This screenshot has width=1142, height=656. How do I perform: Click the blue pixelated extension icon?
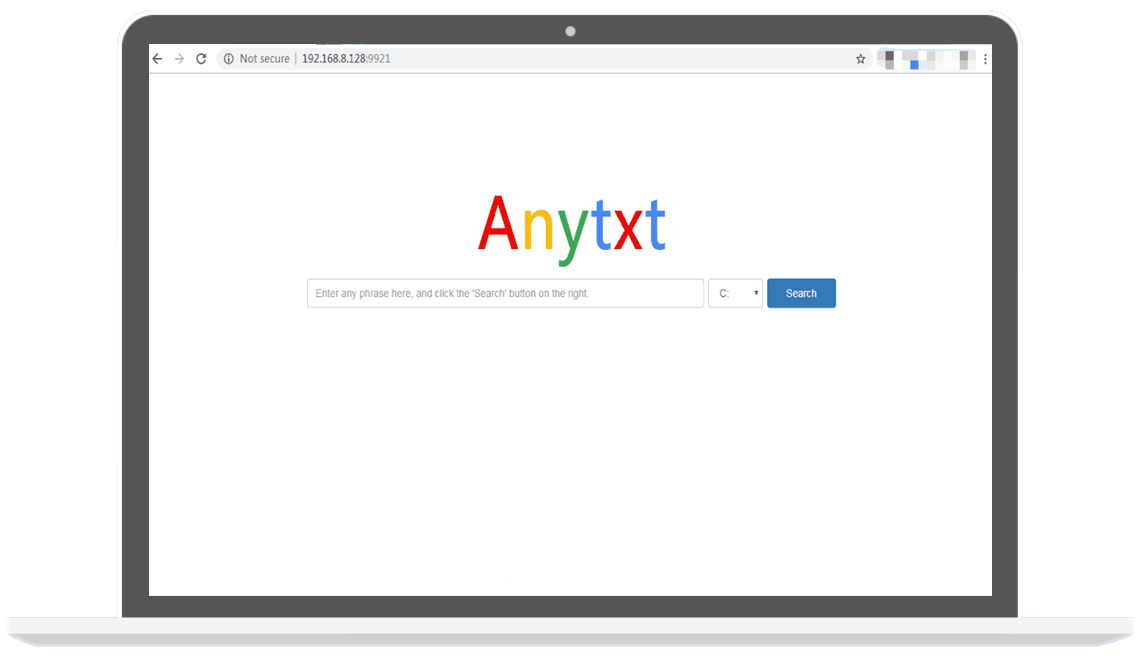(x=913, y=62)
